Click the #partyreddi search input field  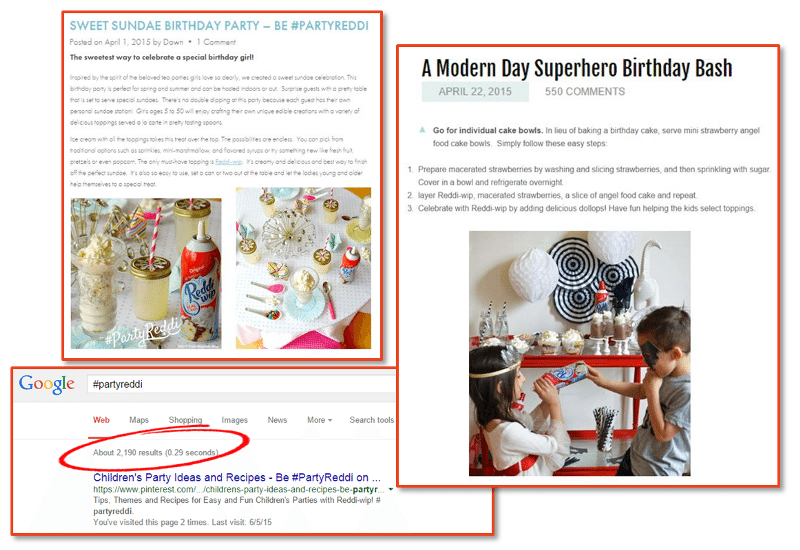click(x=241, y=384)
